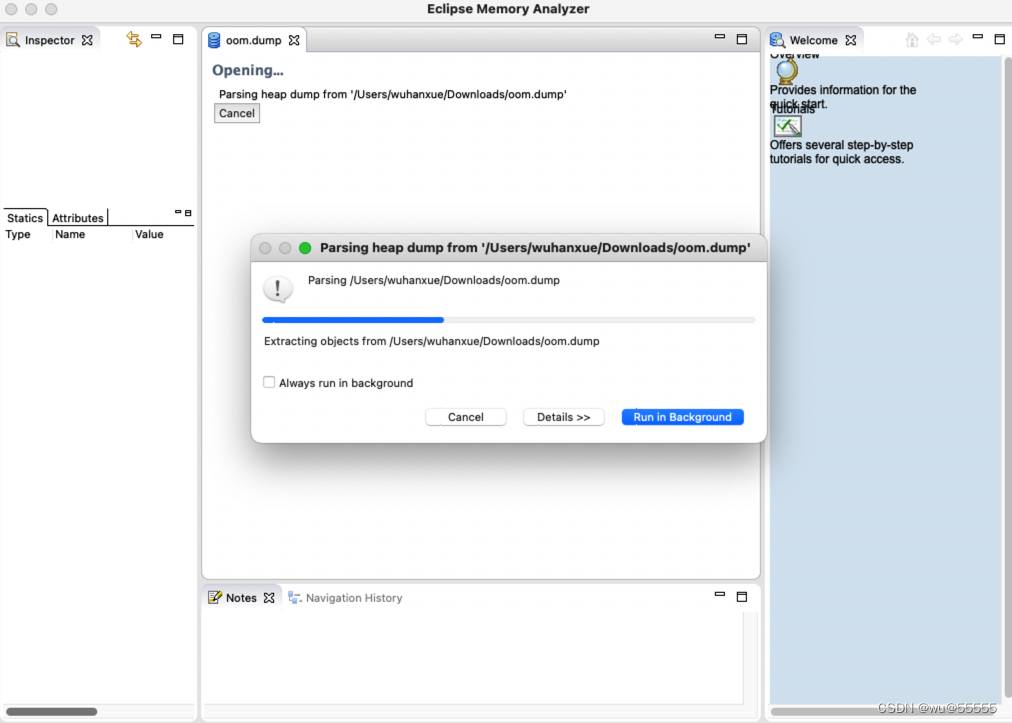This screenshot has width=1012, height=723.
Task: Maximize the Inspector view
Action: click(x=178, y=39)
